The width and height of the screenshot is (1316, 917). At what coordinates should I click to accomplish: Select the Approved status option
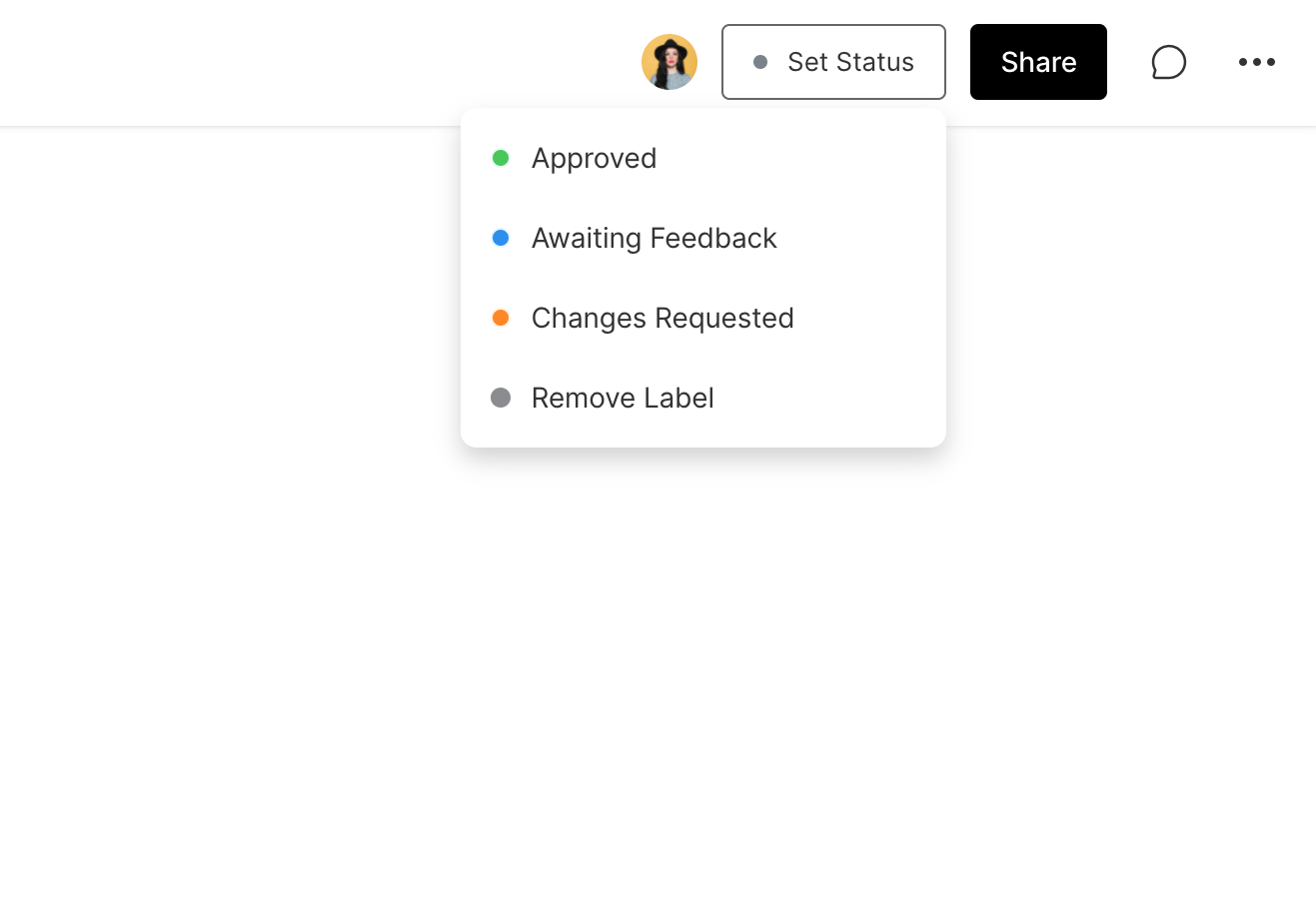(594, 158)
